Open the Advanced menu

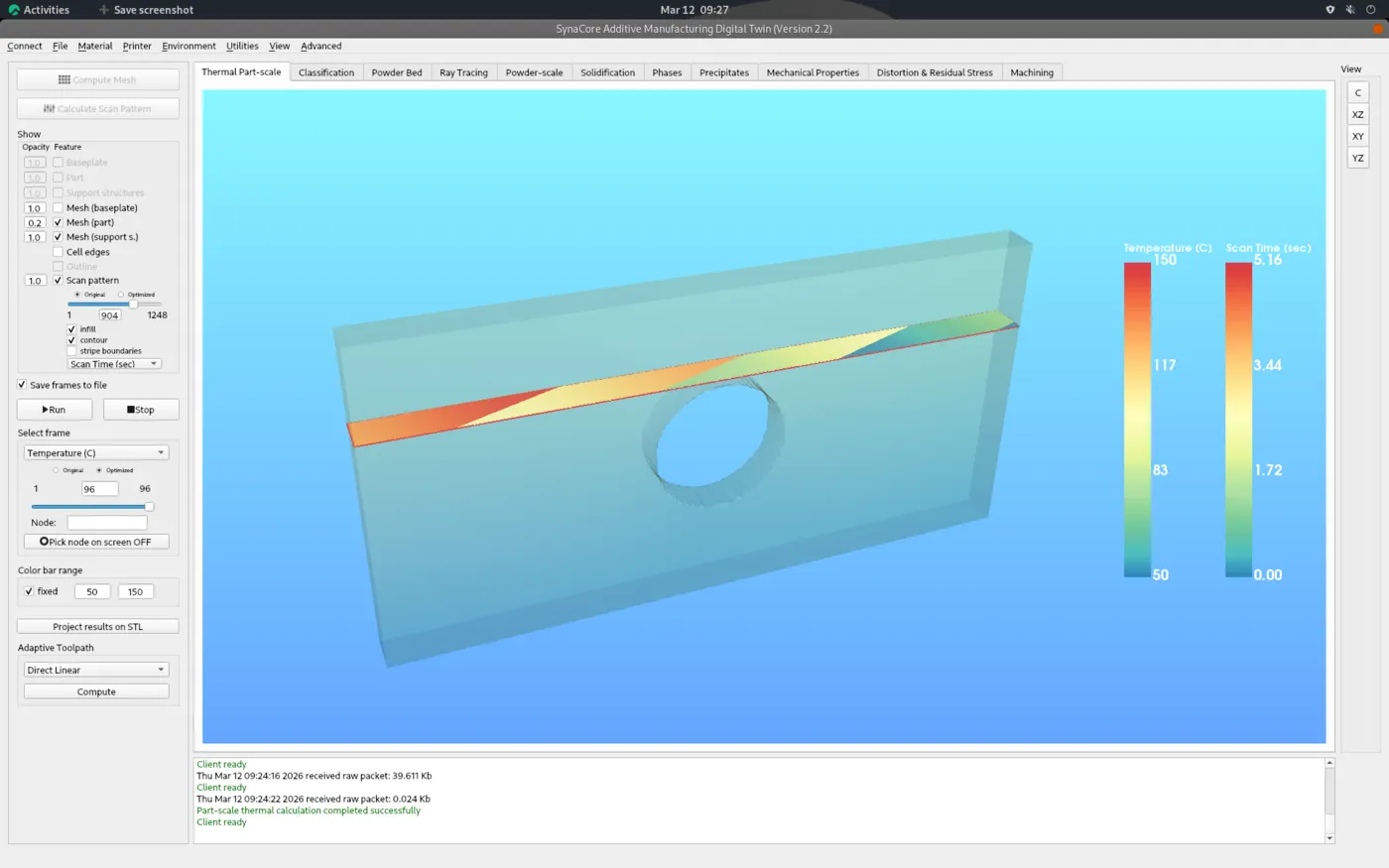[x=321, y=46]
